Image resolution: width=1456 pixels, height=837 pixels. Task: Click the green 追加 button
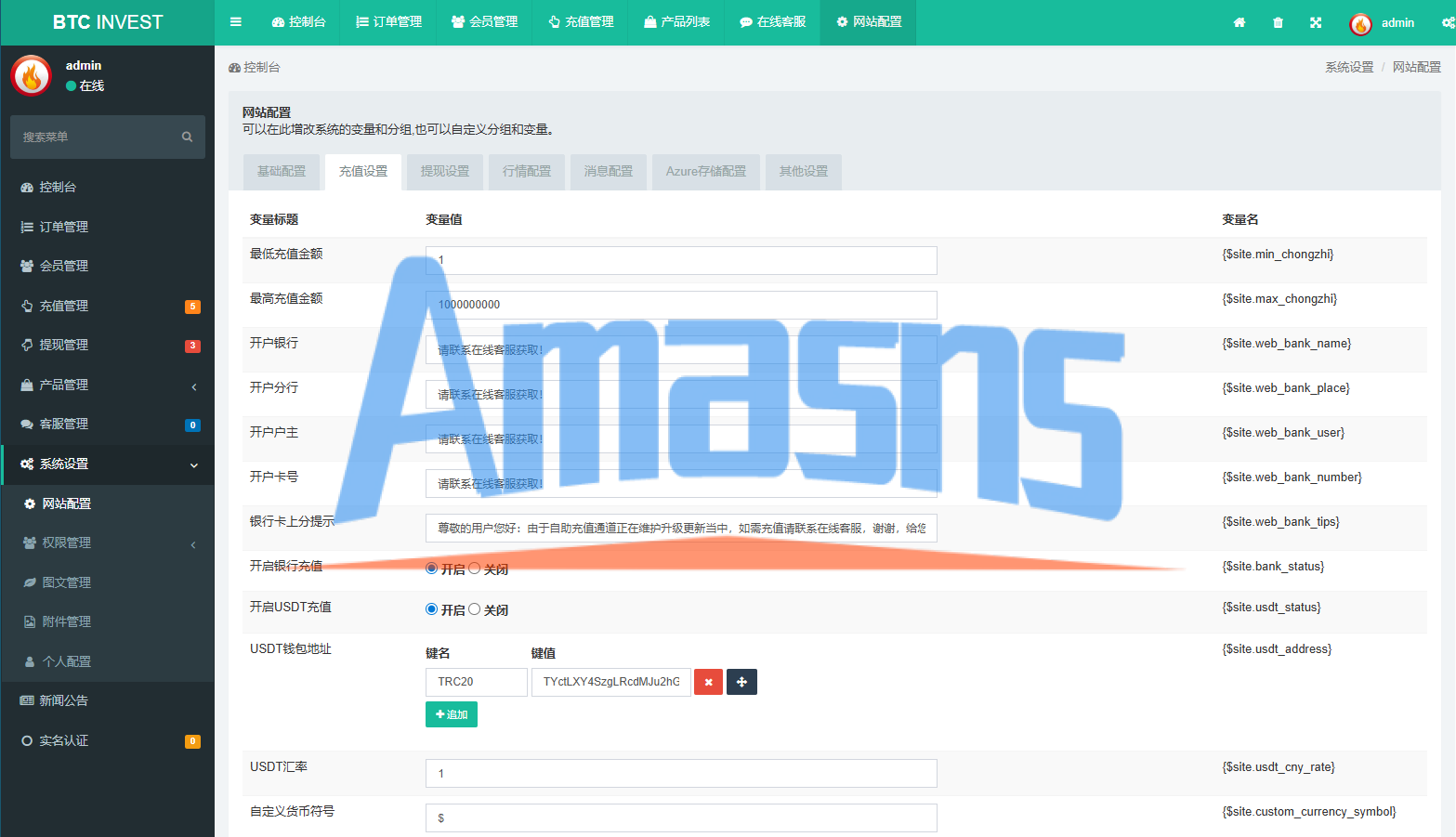452,714
